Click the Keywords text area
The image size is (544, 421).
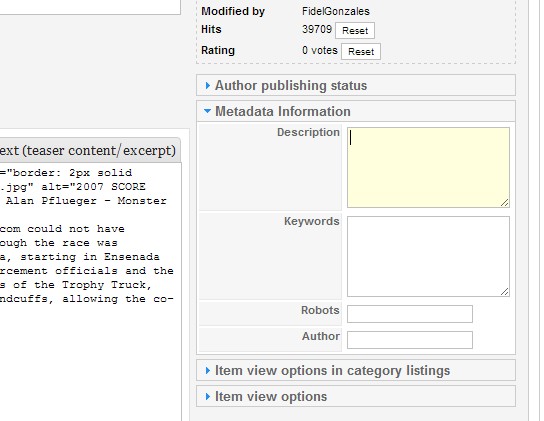[x=428, y=256]
